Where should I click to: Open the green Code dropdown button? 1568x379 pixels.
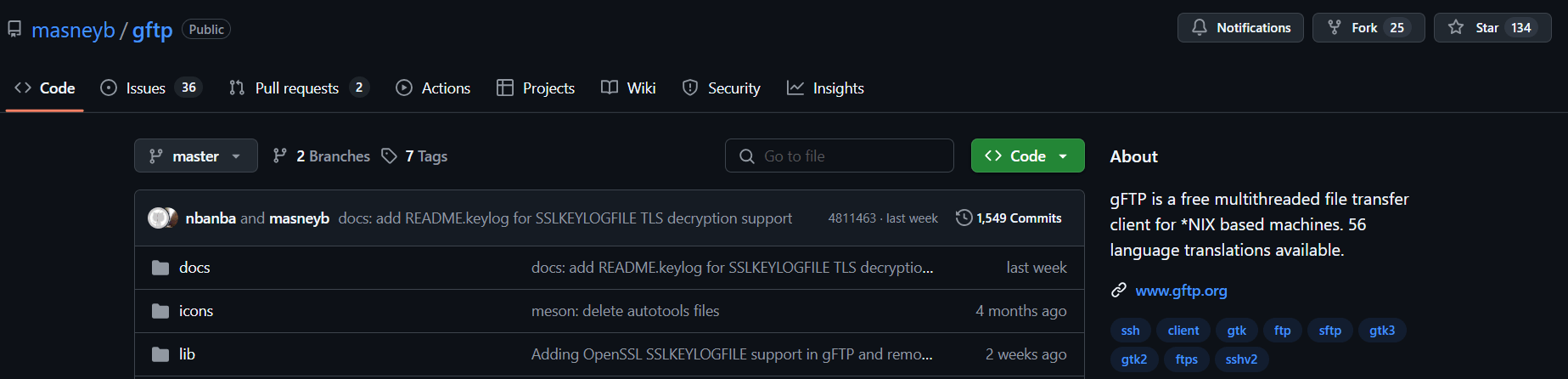point(1028,156)
